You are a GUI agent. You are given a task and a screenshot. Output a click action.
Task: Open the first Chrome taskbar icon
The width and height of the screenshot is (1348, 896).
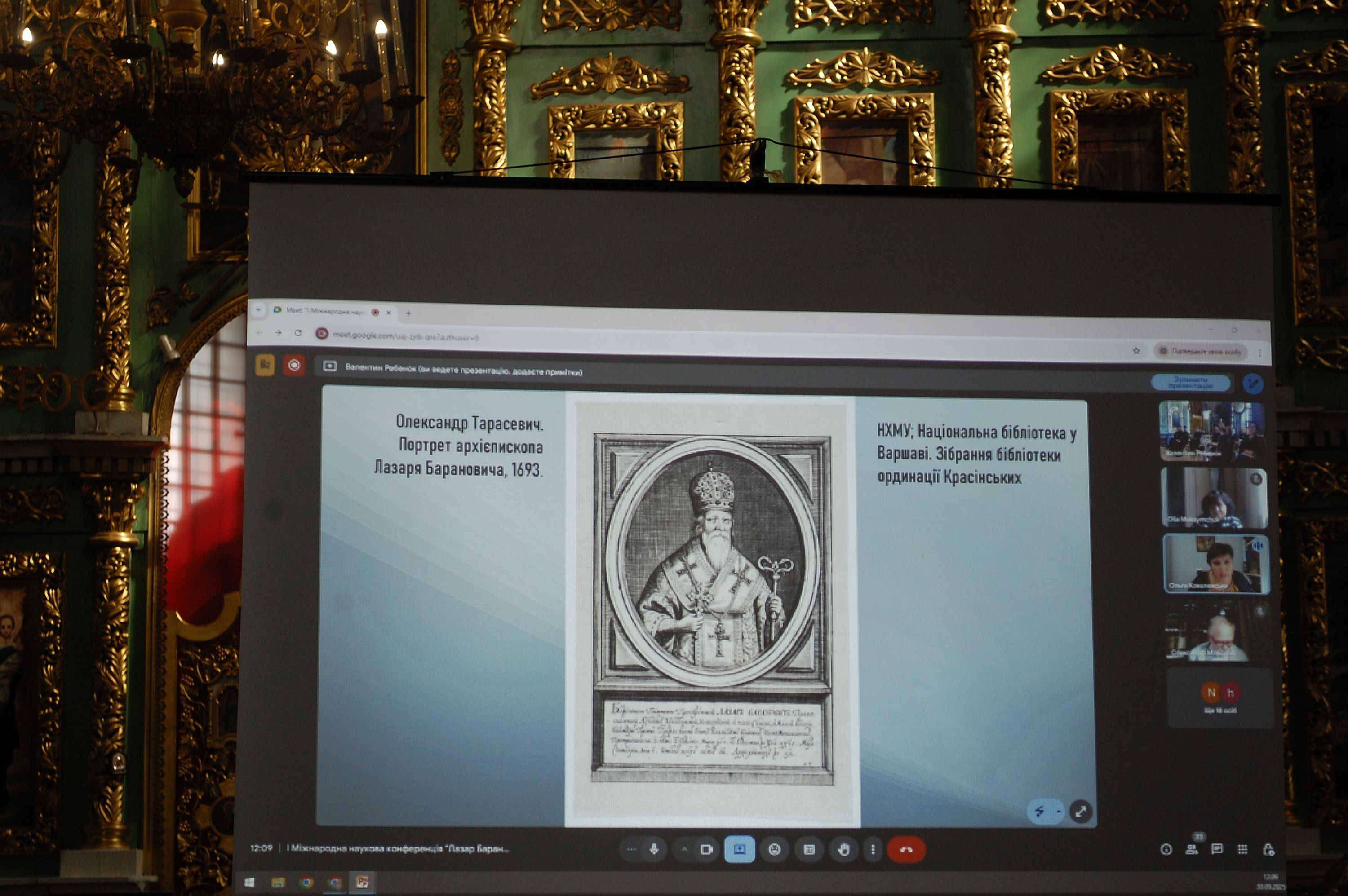[x=306, y=883]
